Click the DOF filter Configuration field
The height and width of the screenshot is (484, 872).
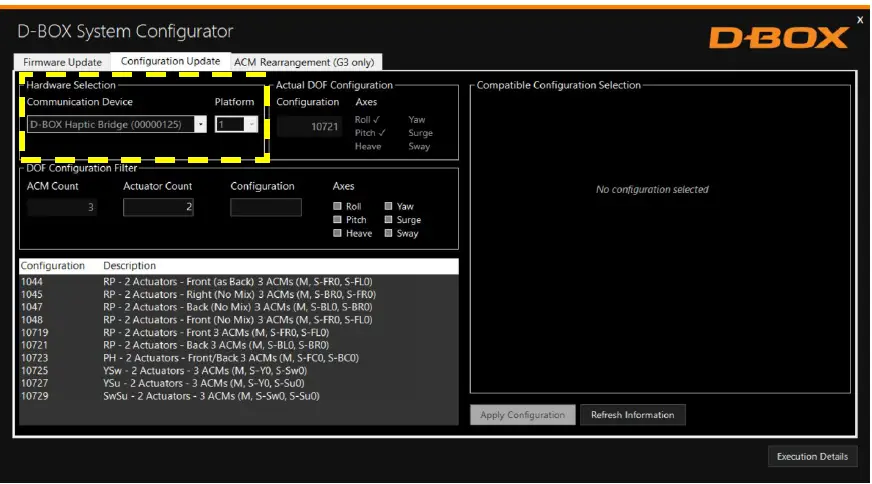266,207
